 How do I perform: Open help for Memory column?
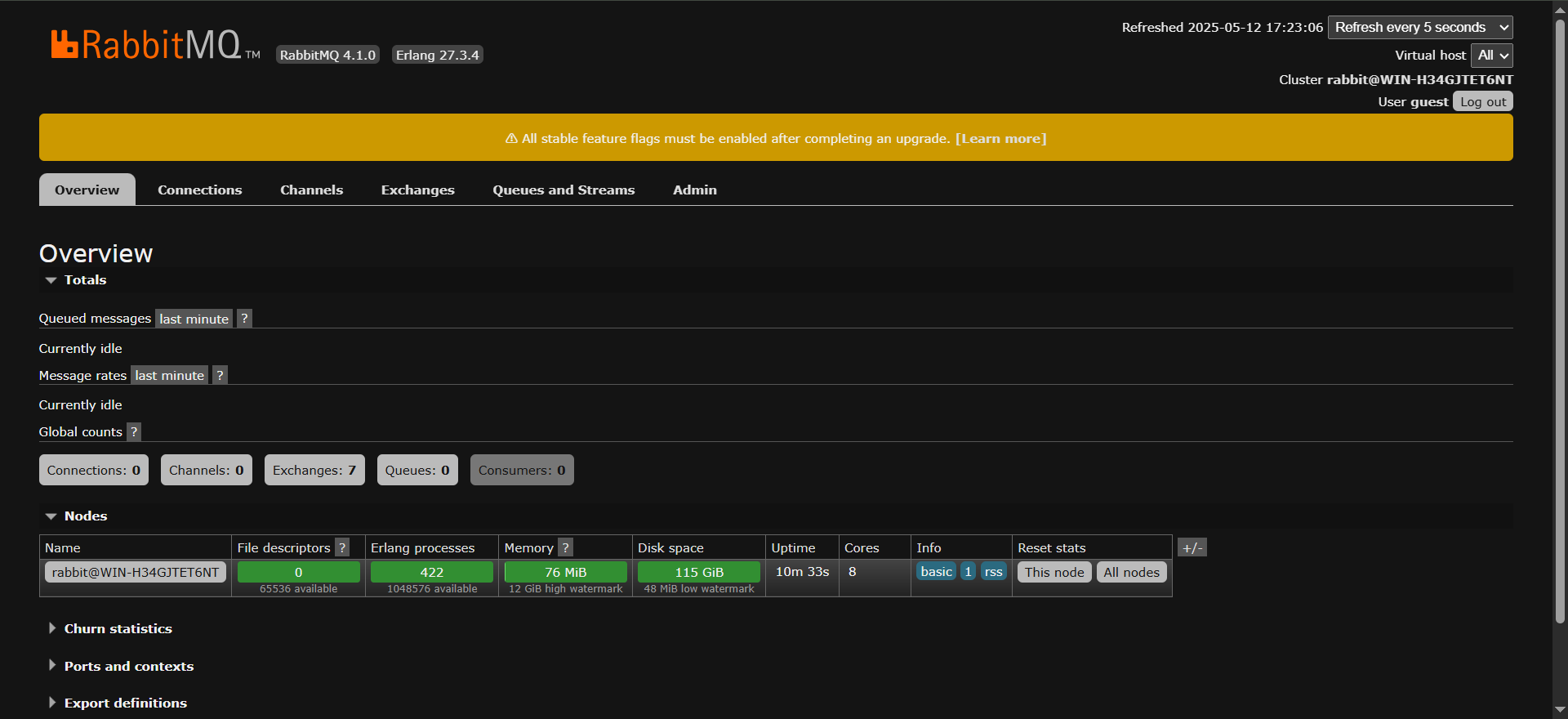[565, 547]
